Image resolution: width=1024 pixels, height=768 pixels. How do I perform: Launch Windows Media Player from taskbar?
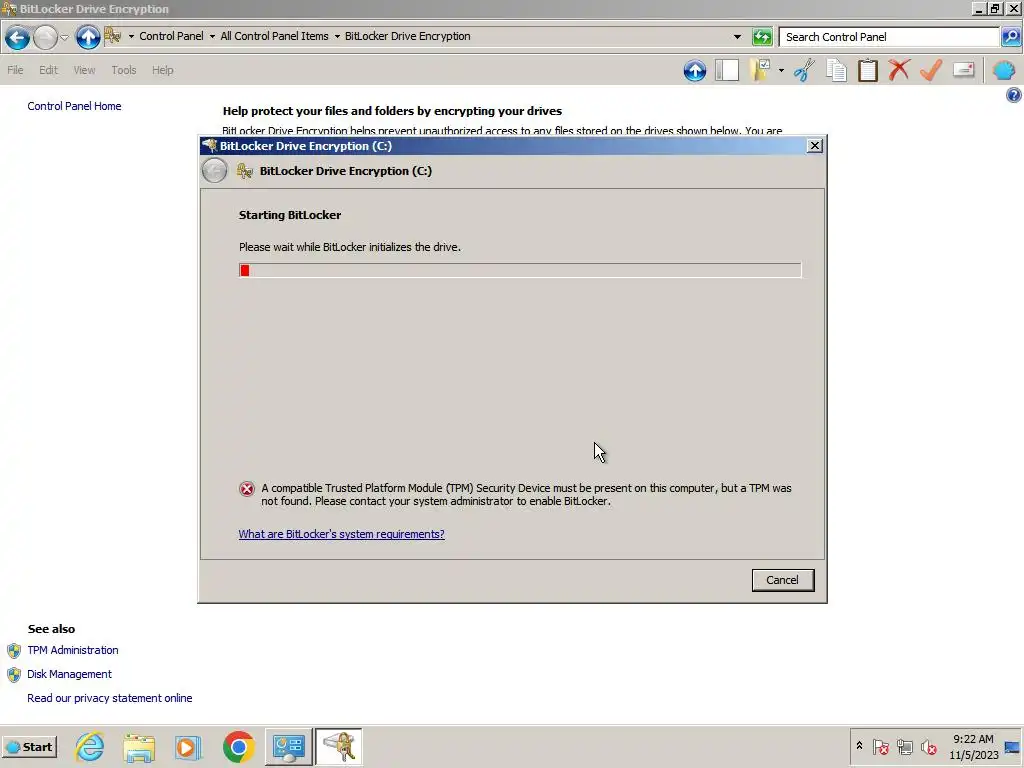pyautogui.click(x=188, y=747)
